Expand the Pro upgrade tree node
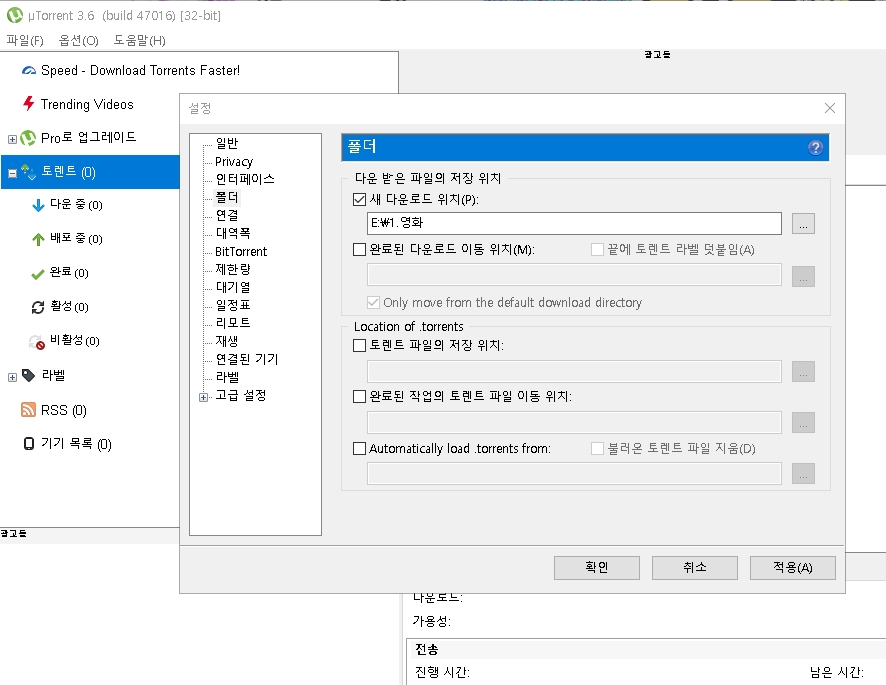886x685 pixels. point(12,139)
